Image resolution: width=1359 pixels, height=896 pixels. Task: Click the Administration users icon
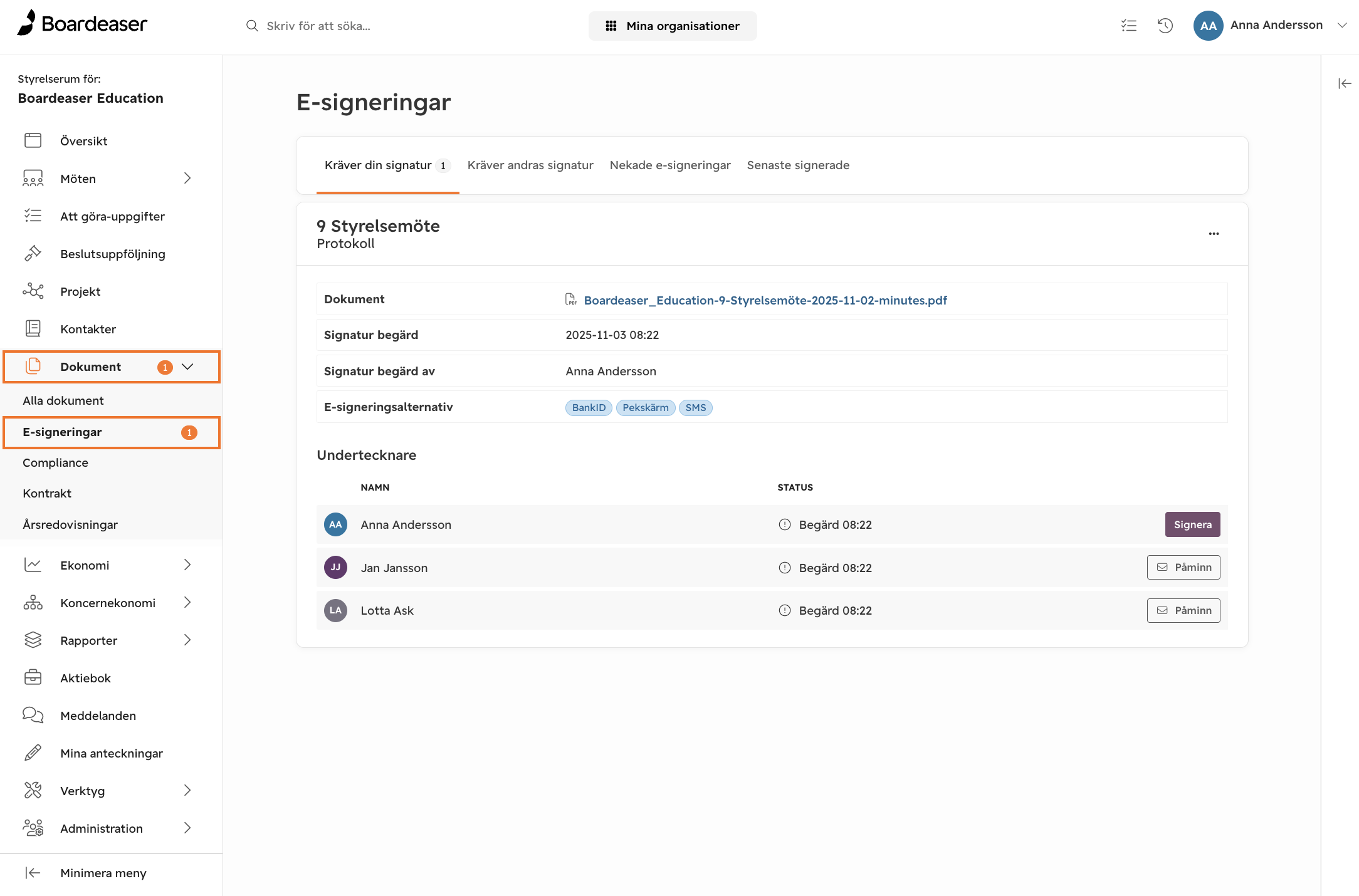tap(33, 828)
